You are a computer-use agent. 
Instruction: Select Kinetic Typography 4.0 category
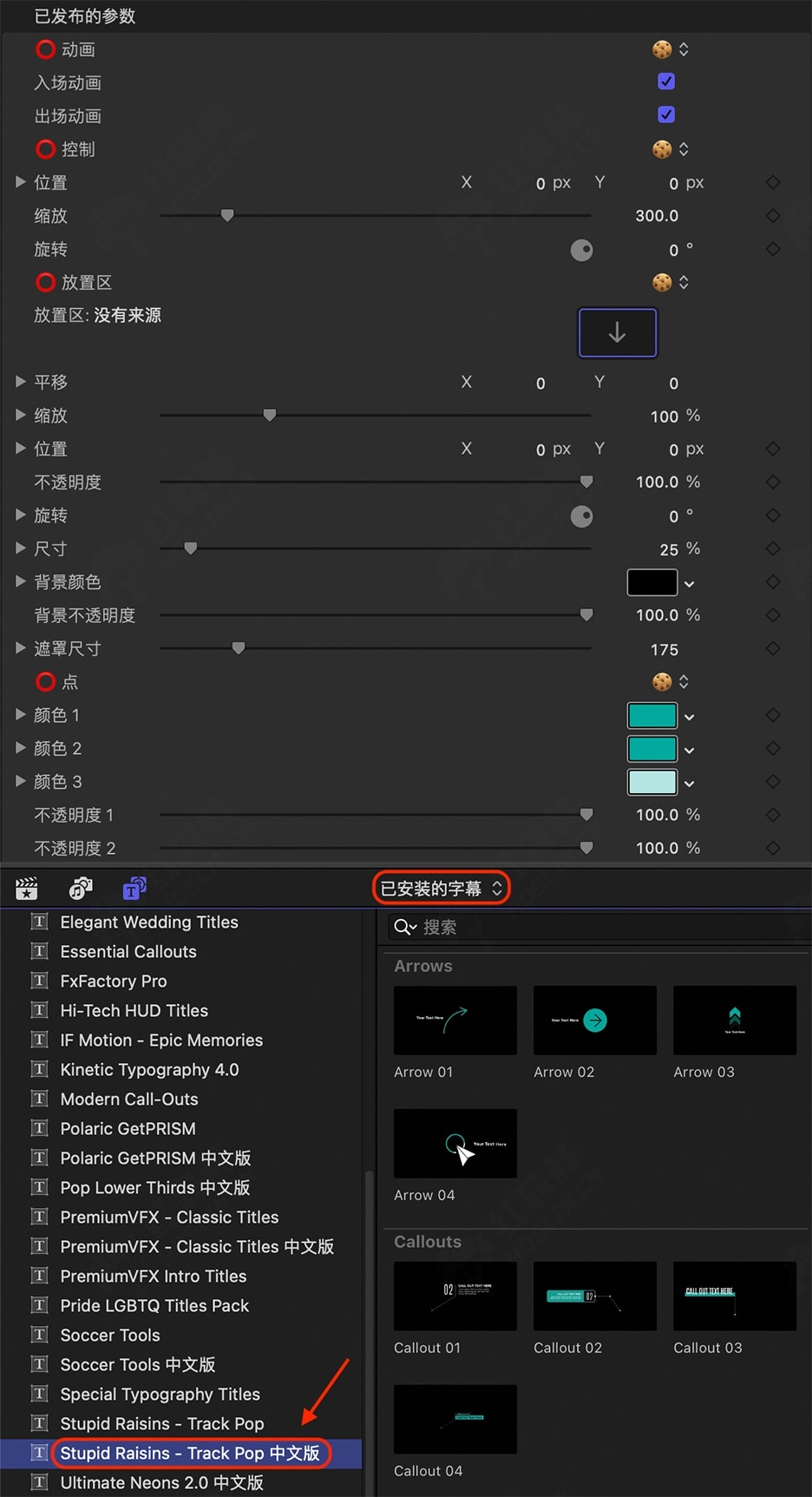149,1069
